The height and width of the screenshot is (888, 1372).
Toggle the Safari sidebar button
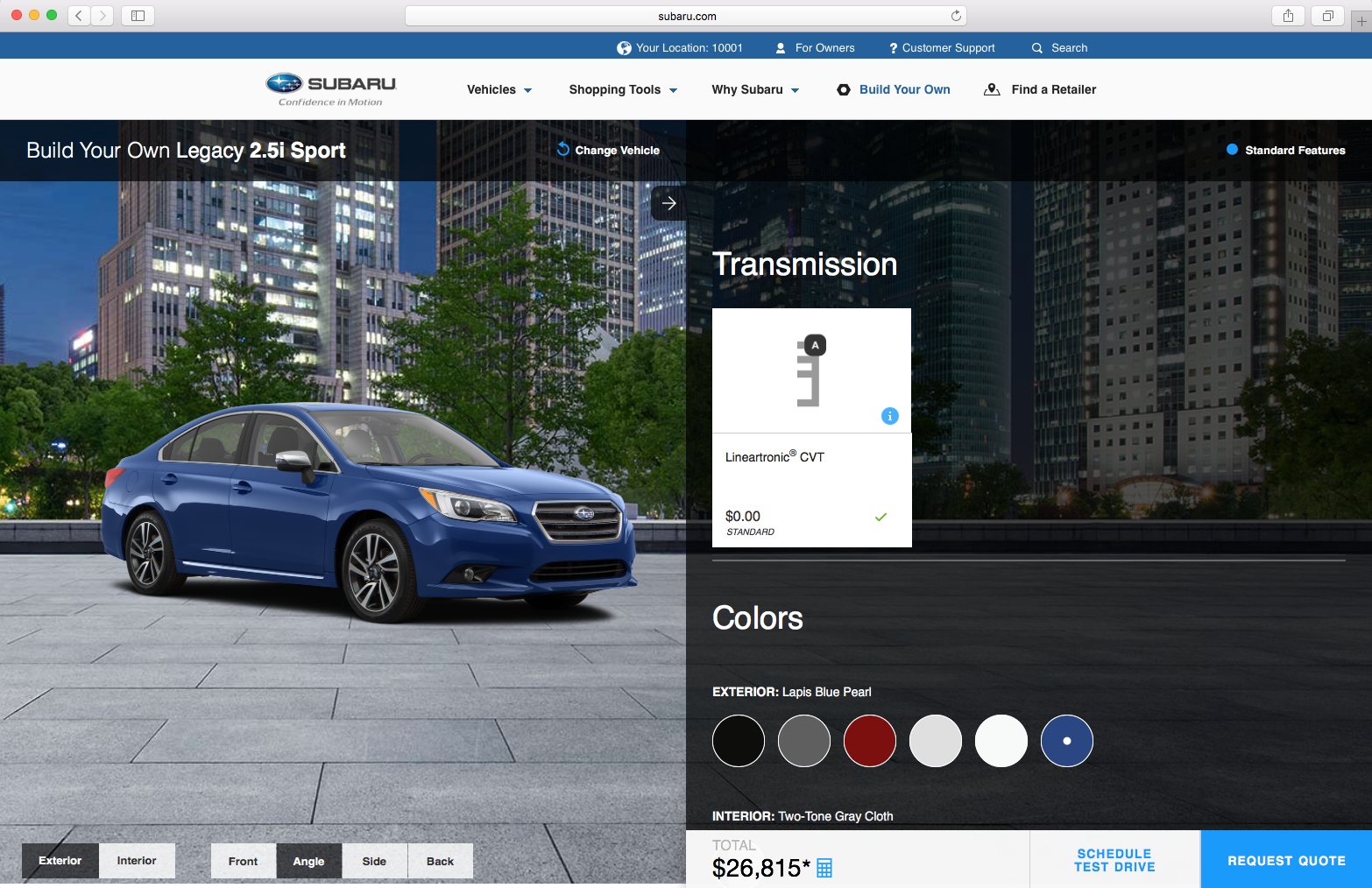138,15
